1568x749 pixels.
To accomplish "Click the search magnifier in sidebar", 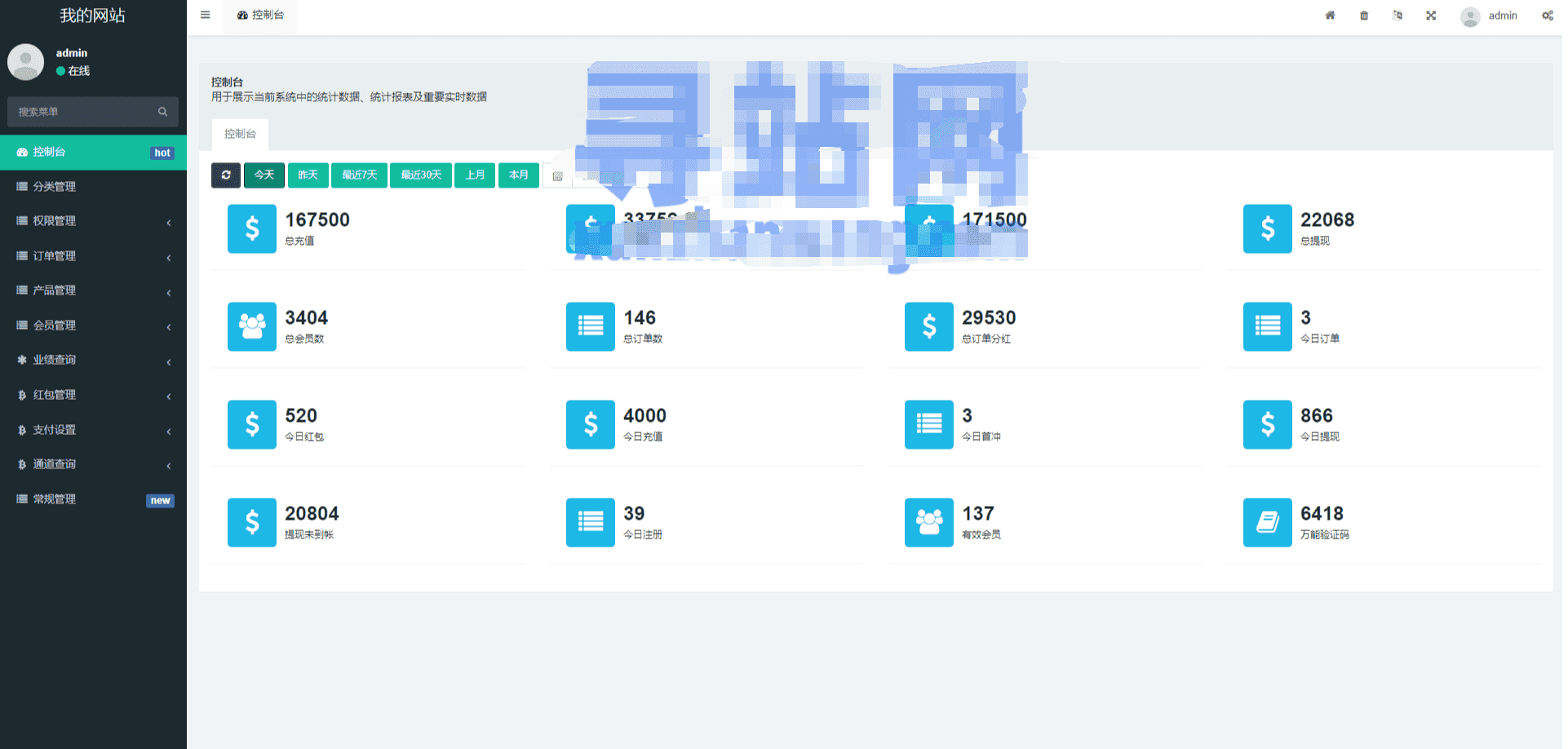I will [162, 112].
